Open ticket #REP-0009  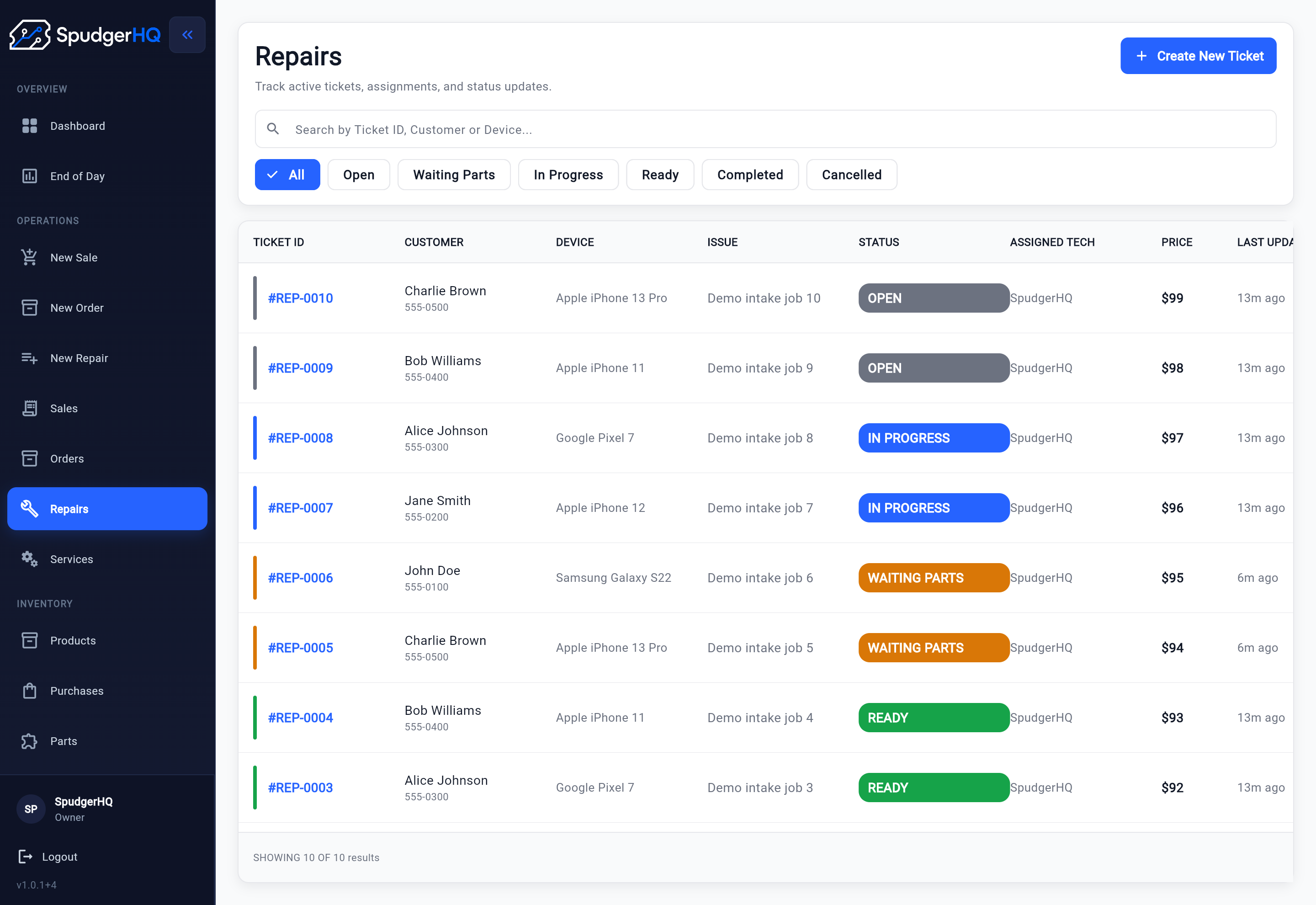tap(300, 368)
